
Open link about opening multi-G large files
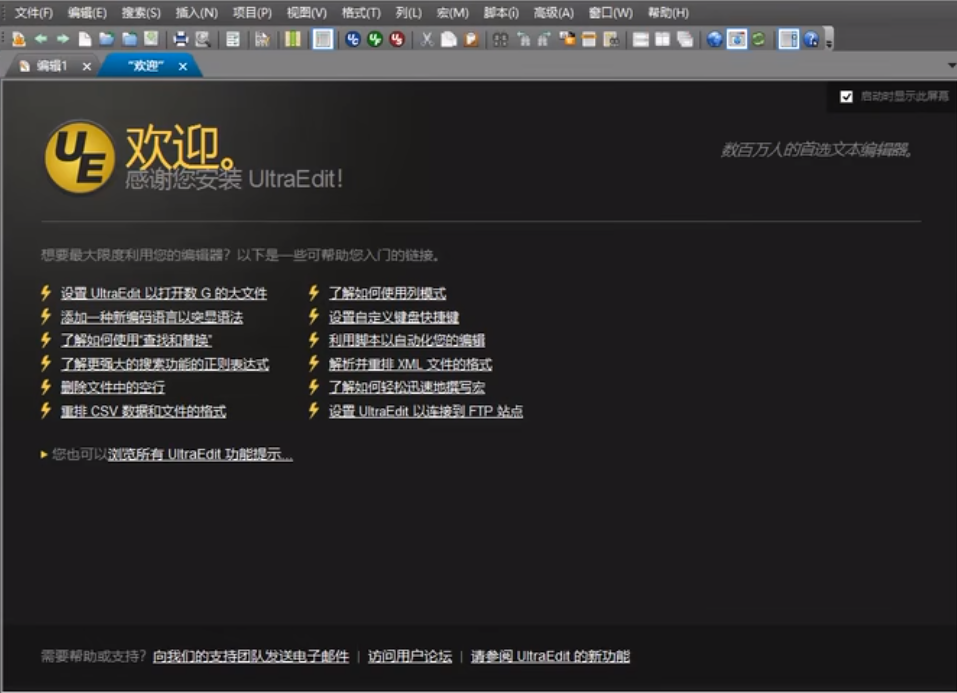point(164,293)
